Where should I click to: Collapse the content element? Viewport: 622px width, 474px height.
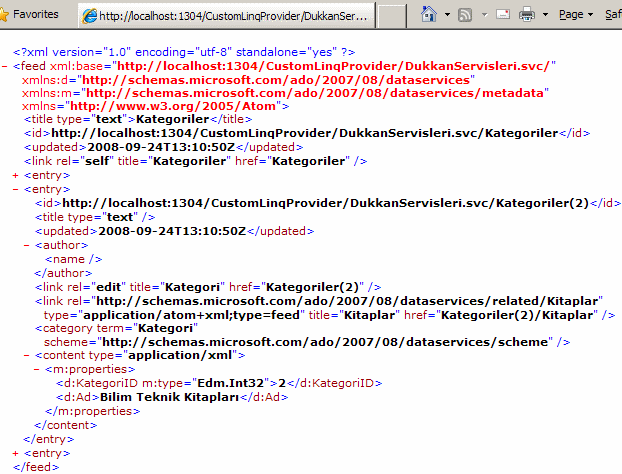pos(28,355)
